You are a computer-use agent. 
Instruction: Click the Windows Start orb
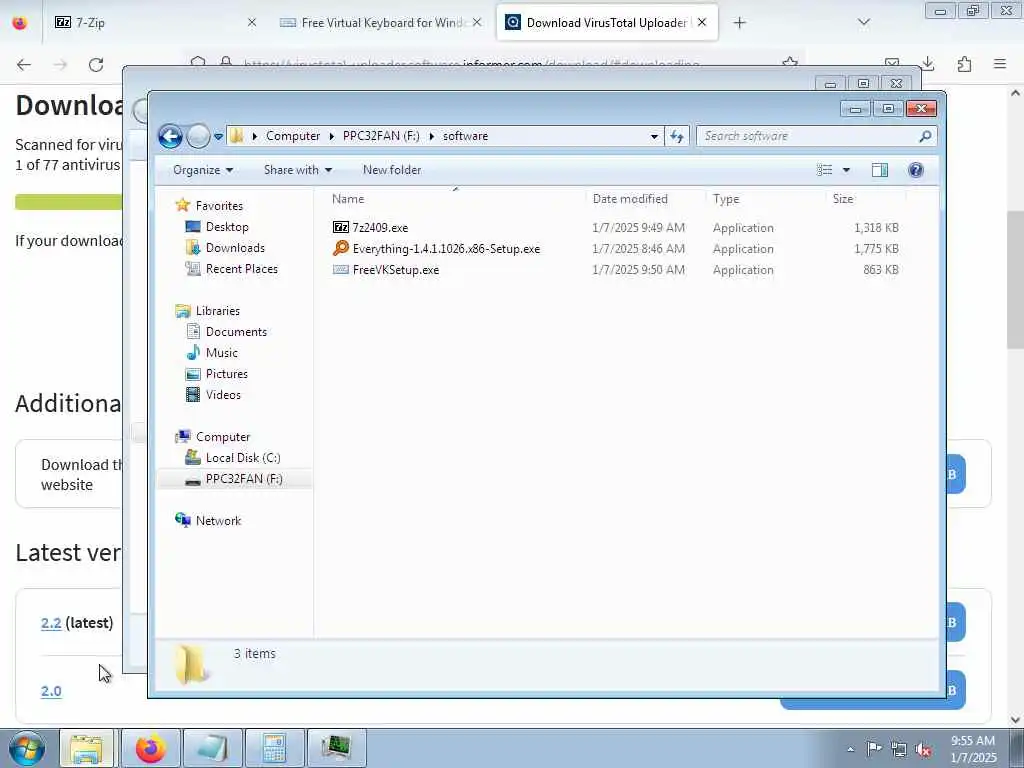[27, 748]
